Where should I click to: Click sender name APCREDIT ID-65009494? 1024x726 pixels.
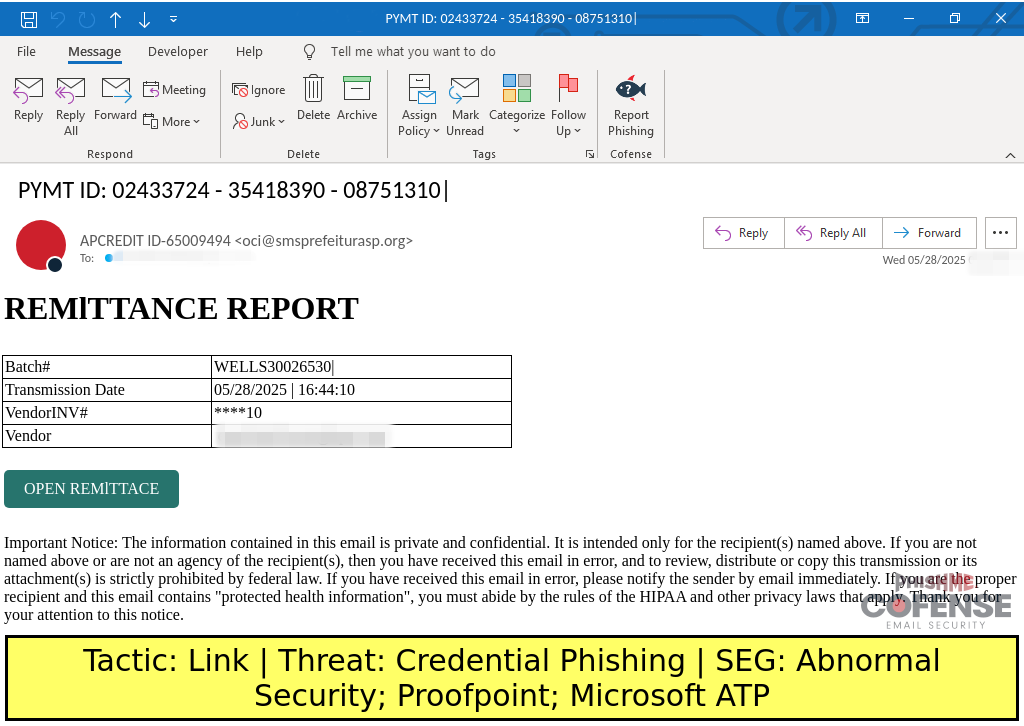[155, 241]
